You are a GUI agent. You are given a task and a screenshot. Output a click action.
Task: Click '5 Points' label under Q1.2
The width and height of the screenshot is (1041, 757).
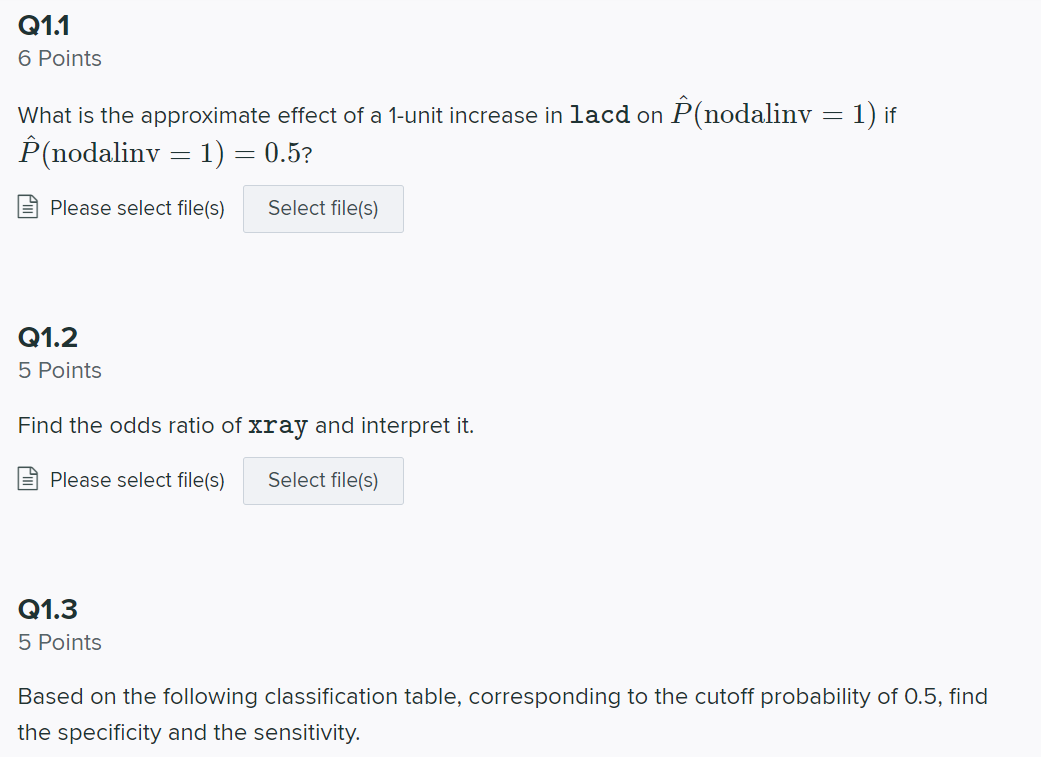pyautogui.click(x=60, y=371)
